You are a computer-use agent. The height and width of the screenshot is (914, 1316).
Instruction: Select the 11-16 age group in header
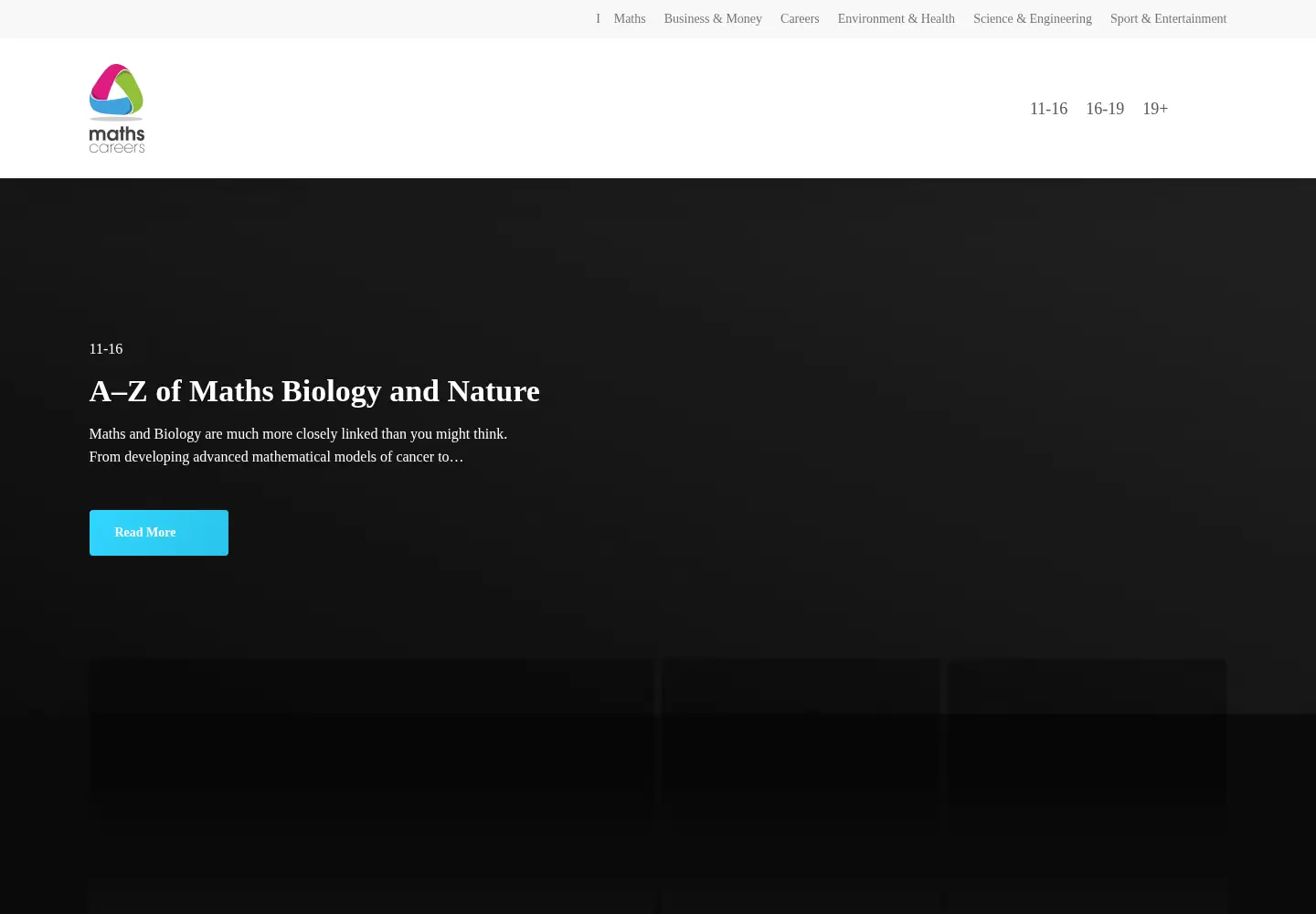point(1048,109)
